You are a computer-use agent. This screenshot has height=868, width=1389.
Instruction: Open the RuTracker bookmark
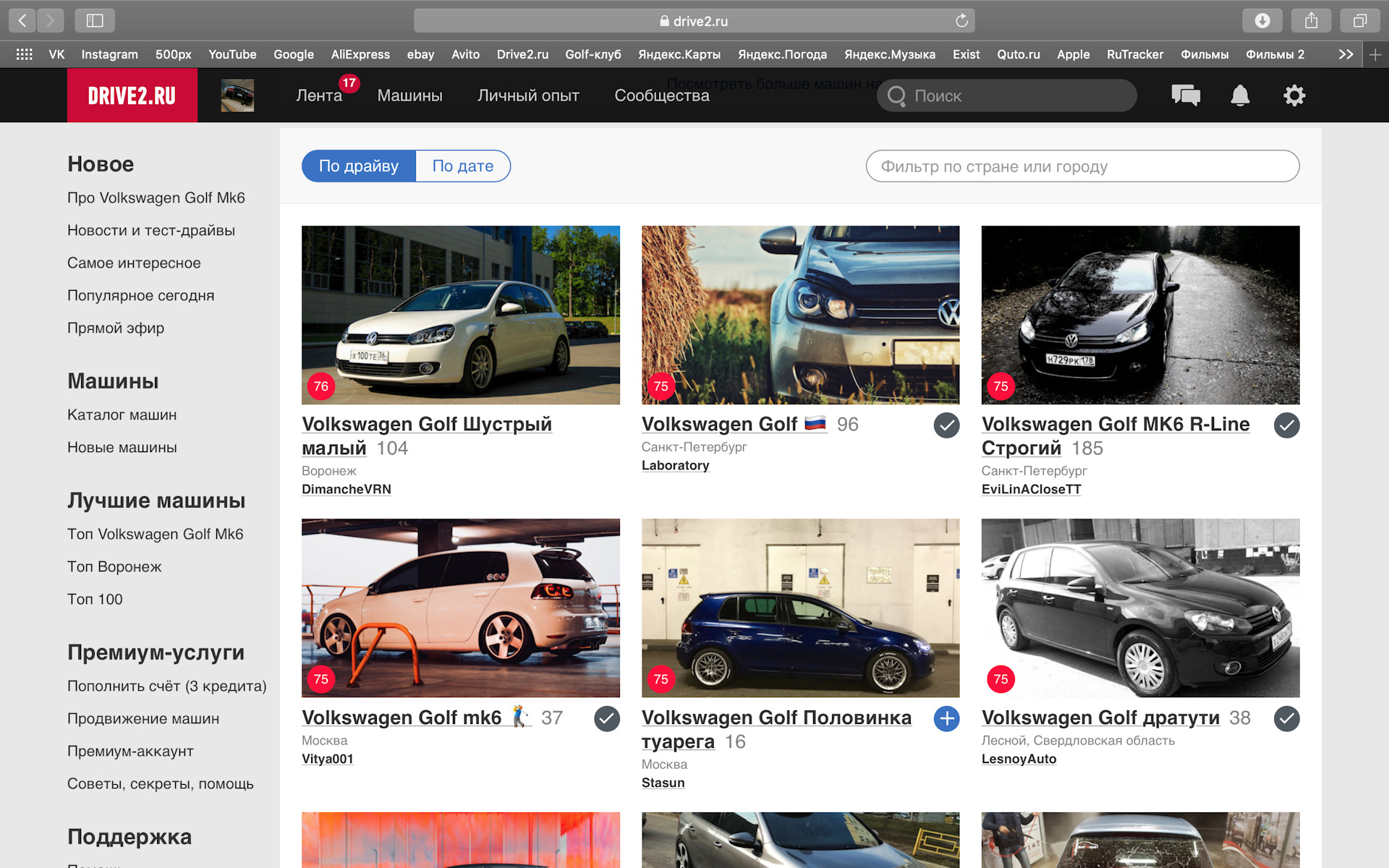pos(1134,54)
